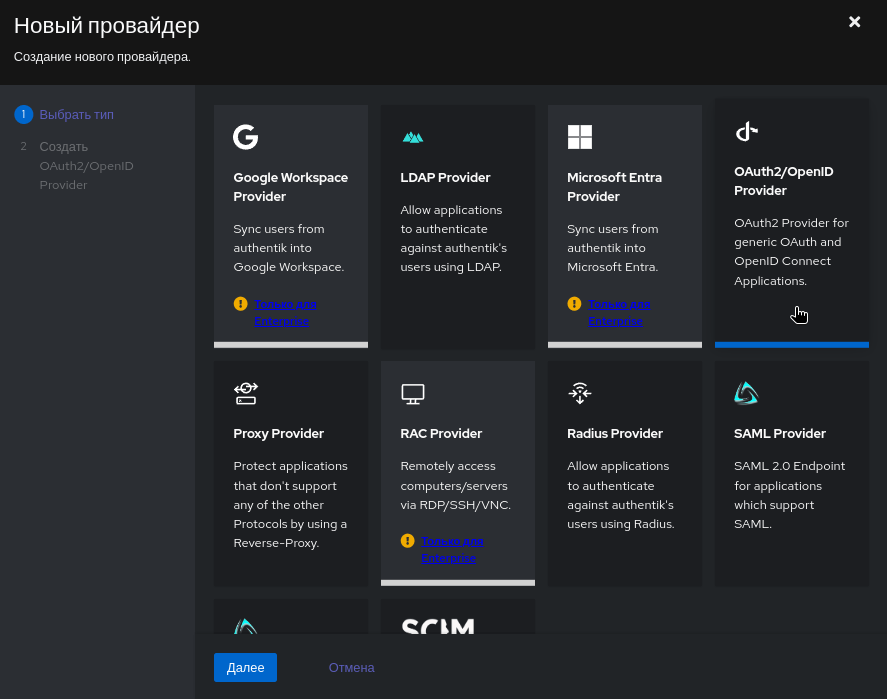Click the Proxy Provider icon

pyautogui.click(x=246, y=393)
